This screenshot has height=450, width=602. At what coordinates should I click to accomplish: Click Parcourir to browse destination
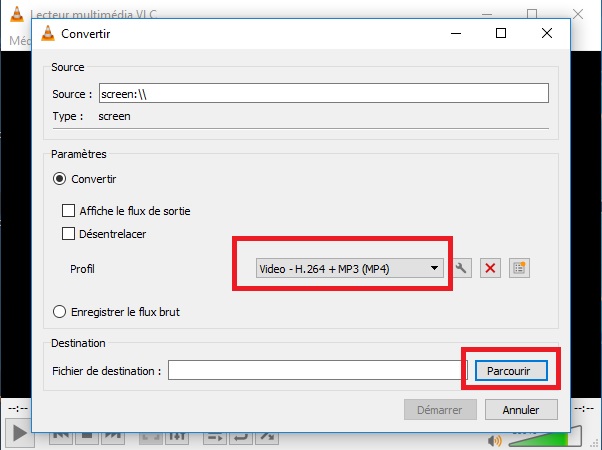tap(511, 371)
